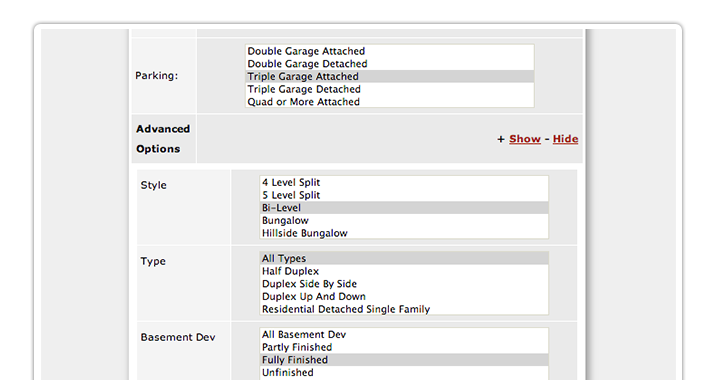The image size is (712, 380).
Task: Choose Bungalow in the Style list
Action: point(404,221)
